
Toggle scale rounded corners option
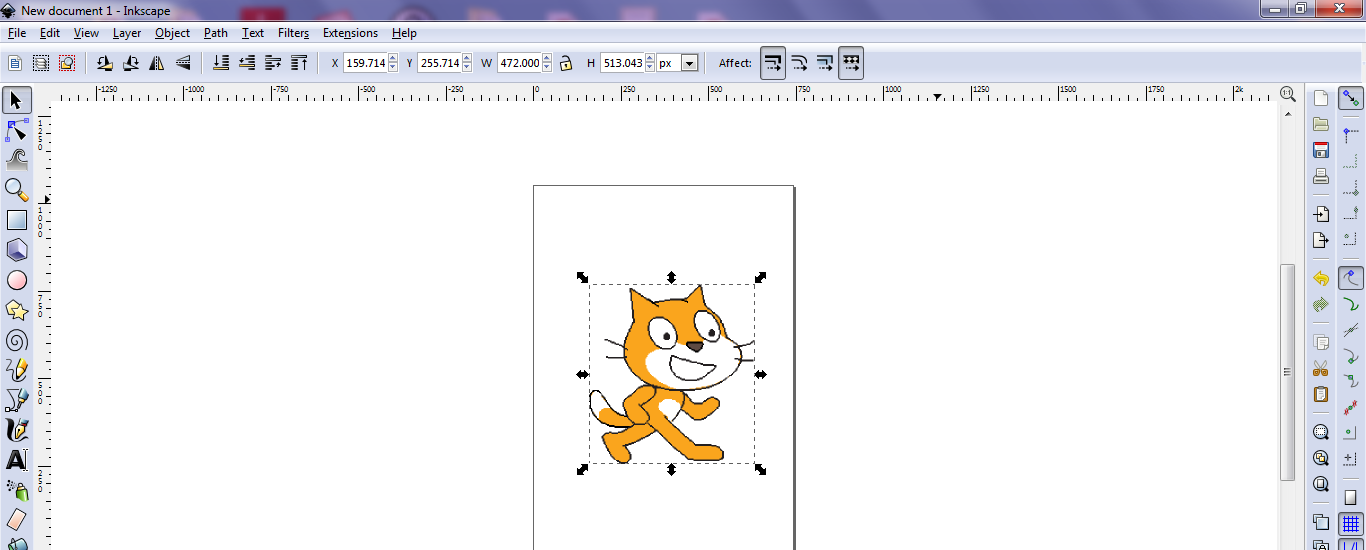799,63
